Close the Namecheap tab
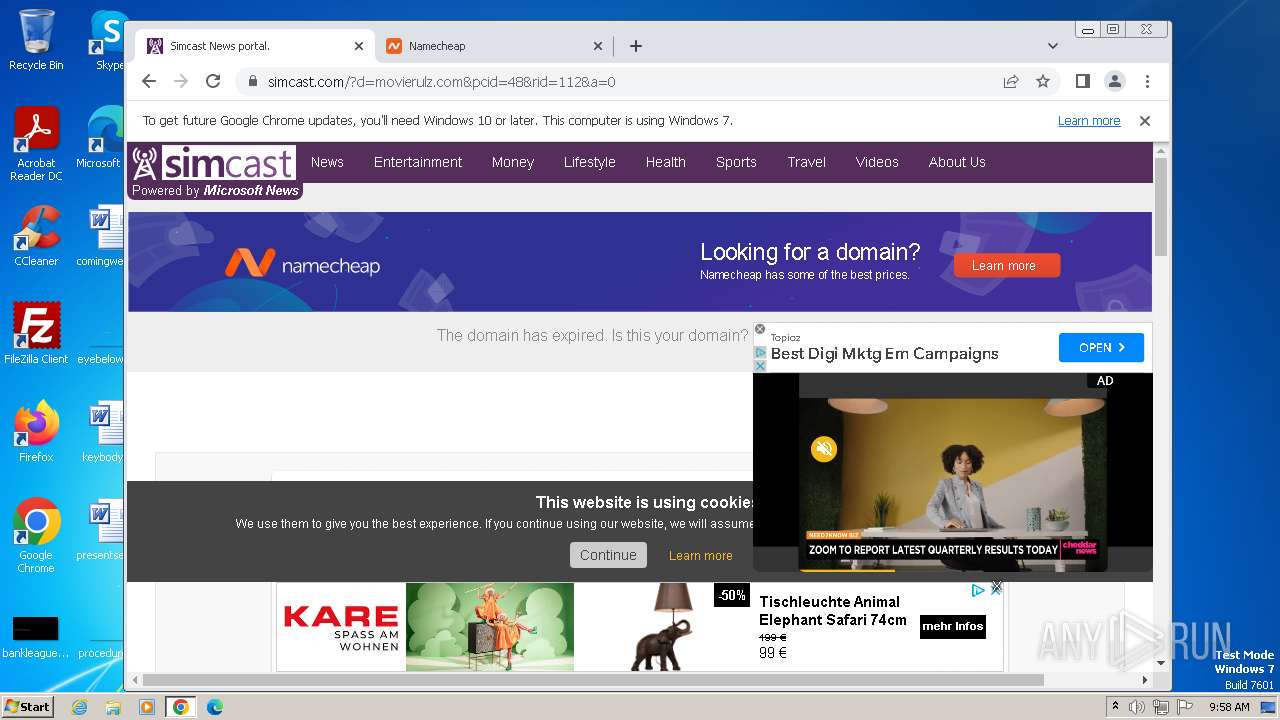Image resolution: width=1280 pixels, height=720 pixels. tap(598, 46)
